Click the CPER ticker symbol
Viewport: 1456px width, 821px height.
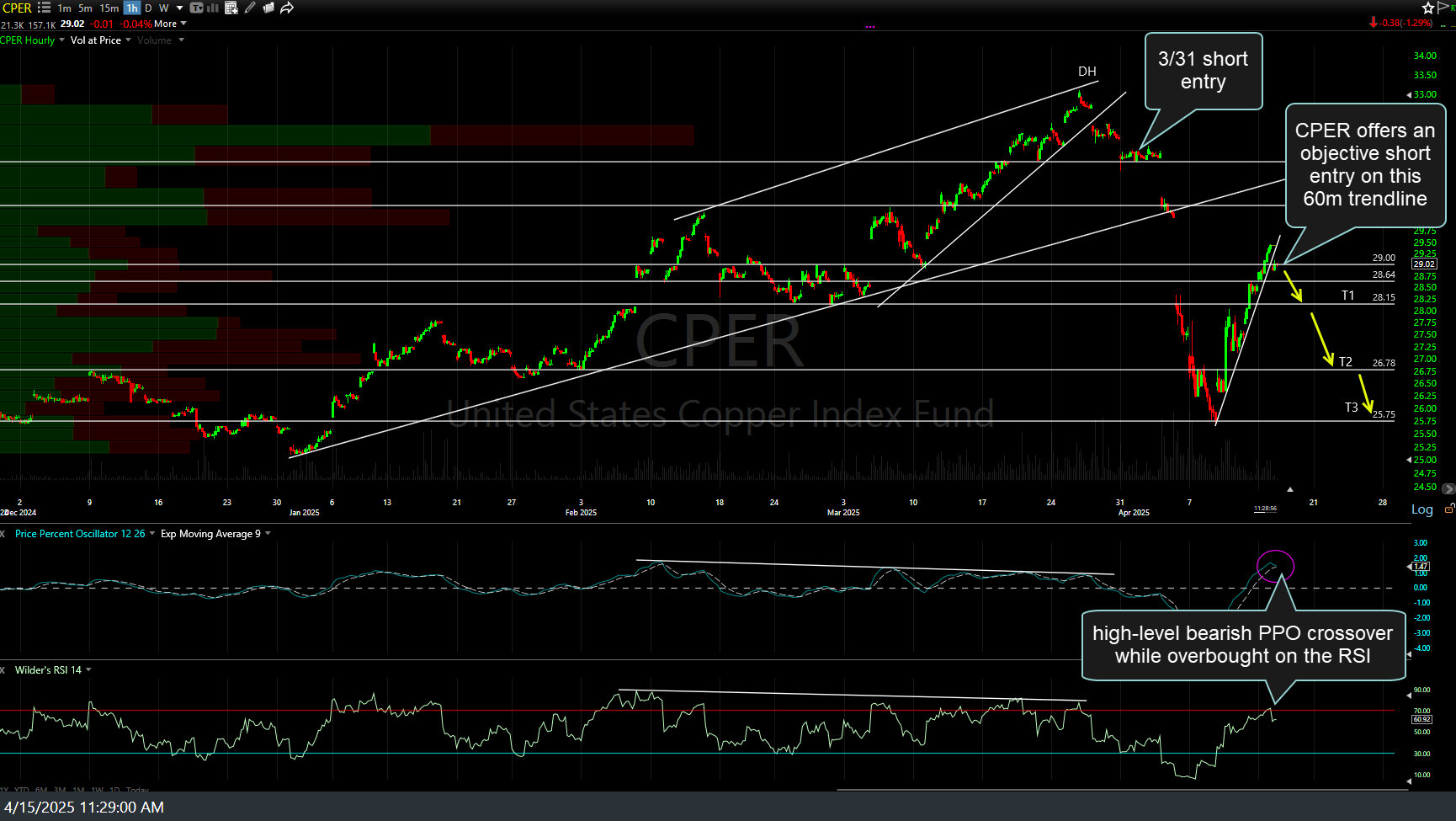point(17,8)
